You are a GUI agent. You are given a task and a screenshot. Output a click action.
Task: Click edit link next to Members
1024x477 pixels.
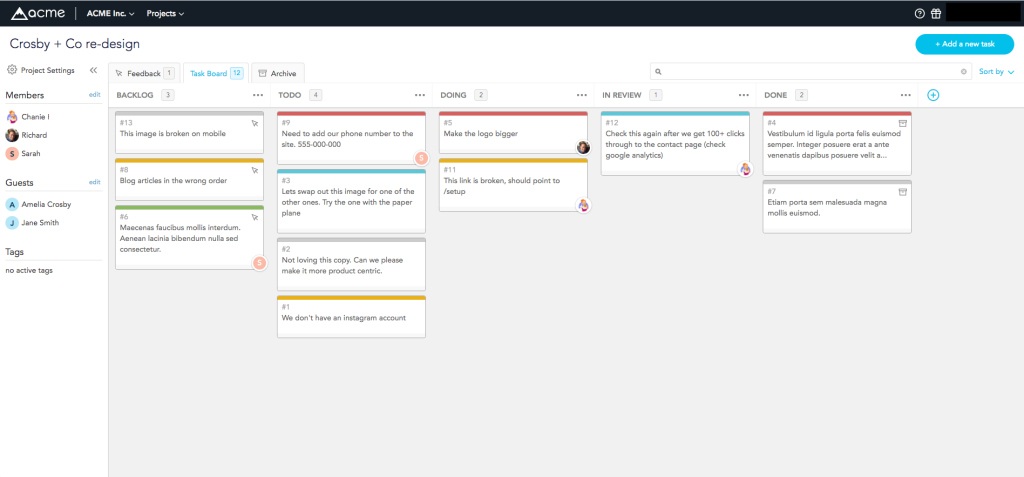point(95,95)
